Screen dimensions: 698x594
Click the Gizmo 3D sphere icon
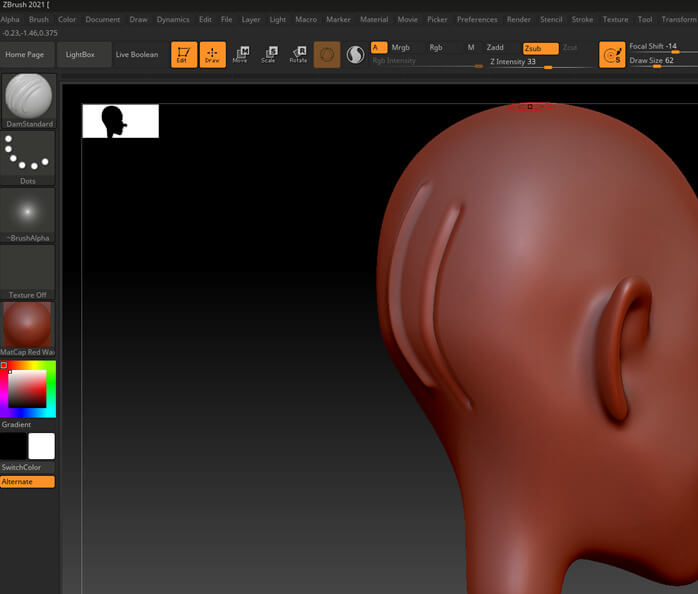point(327,55)
